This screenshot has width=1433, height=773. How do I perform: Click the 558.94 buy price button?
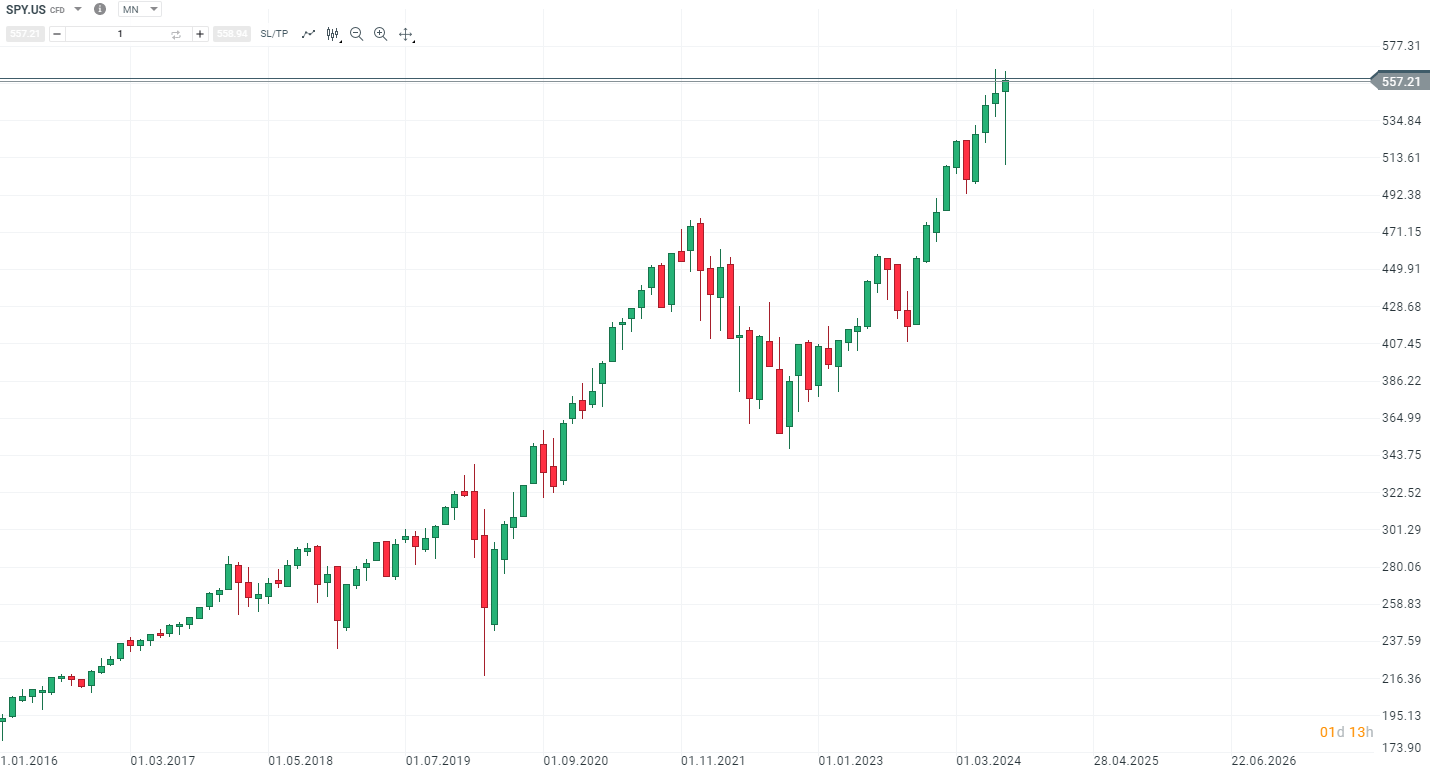[231, 34]
